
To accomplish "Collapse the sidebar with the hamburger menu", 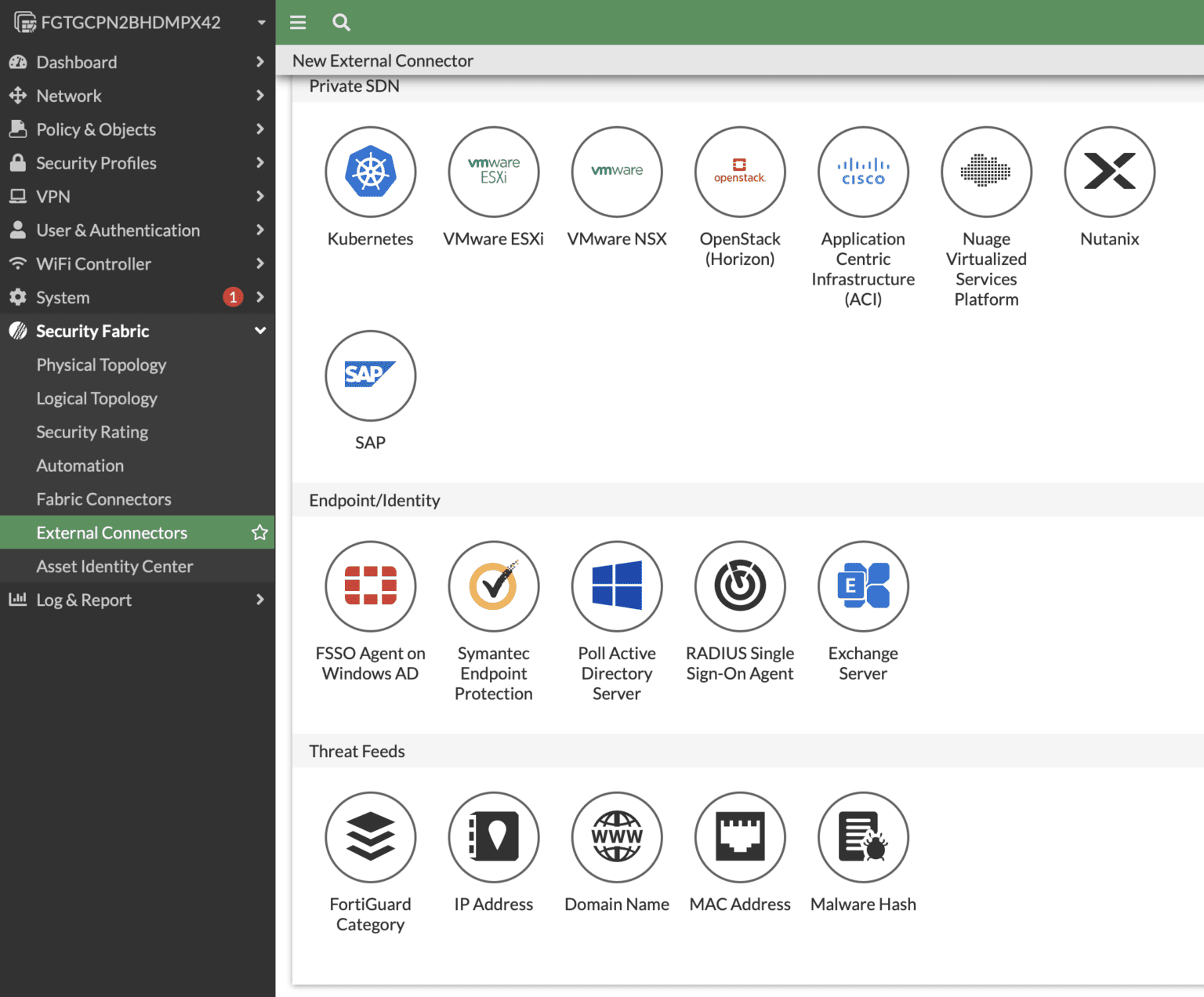I will point(297,22).
